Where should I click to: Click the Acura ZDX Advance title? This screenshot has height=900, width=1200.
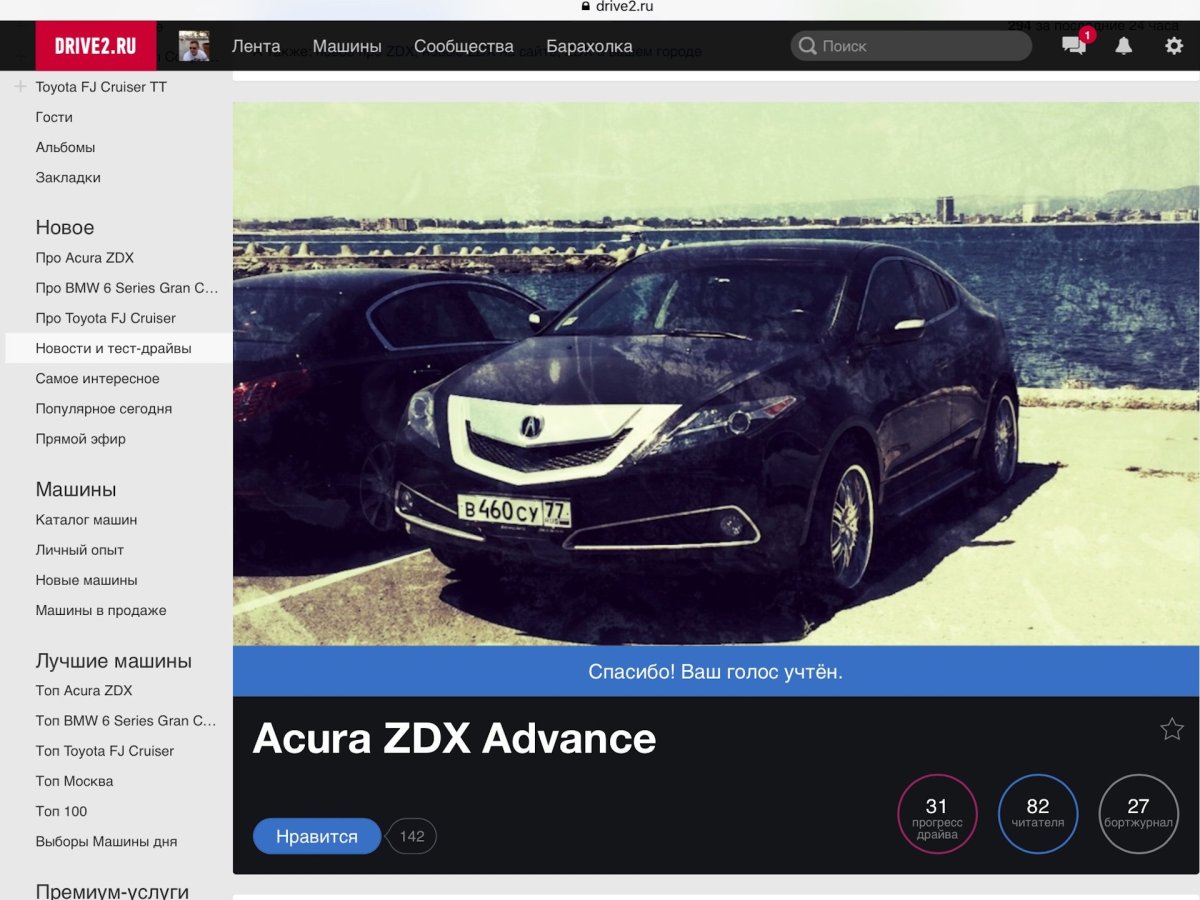click(x=454, y=738)
